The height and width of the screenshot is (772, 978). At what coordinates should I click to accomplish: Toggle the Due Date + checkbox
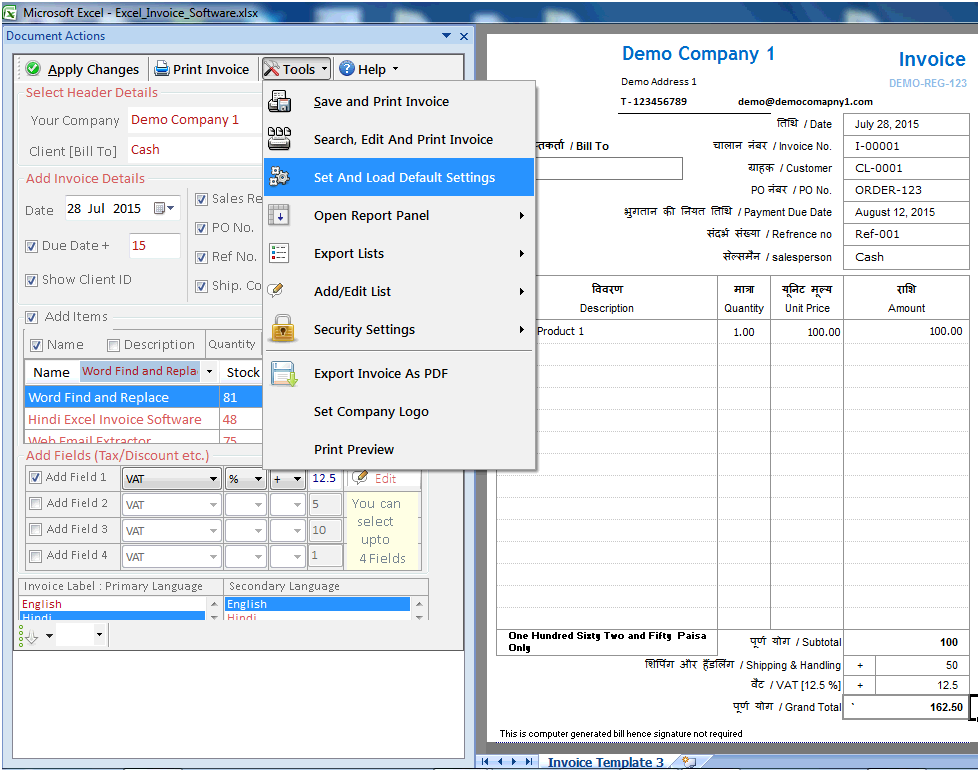click(x=32, y=246)
